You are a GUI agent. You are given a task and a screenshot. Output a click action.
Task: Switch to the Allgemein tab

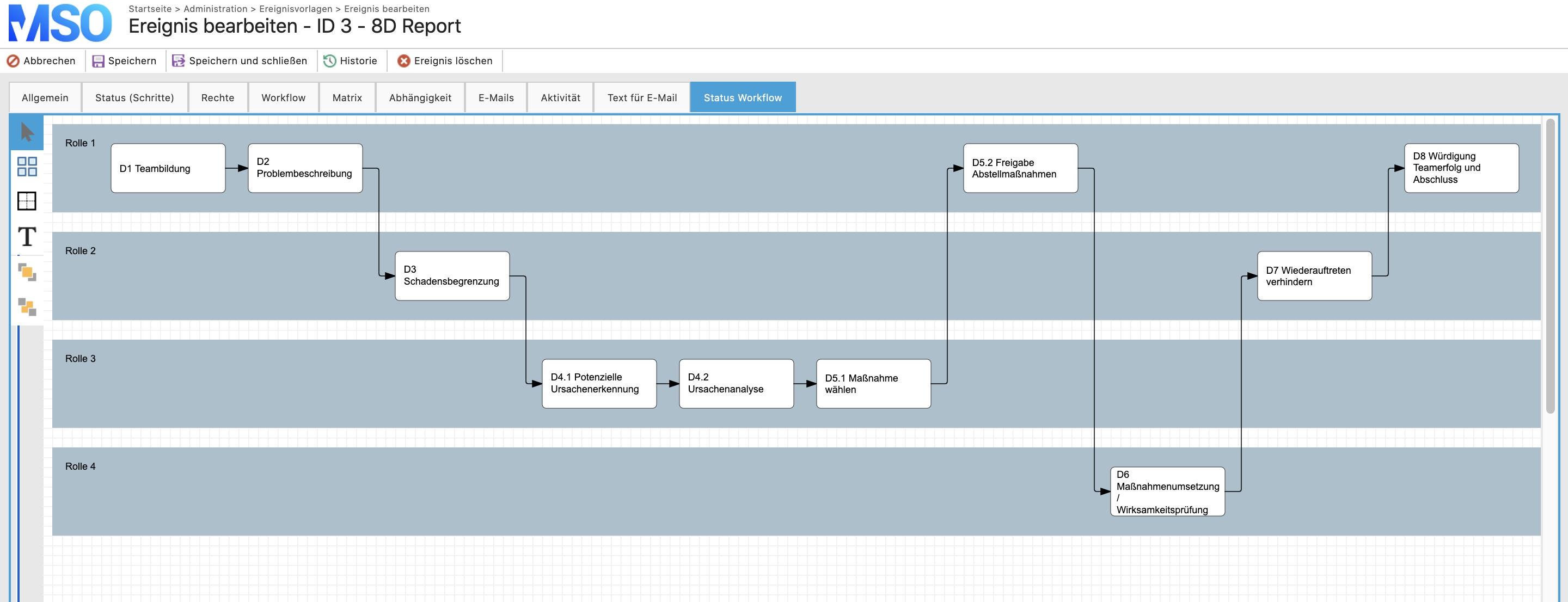45,98
